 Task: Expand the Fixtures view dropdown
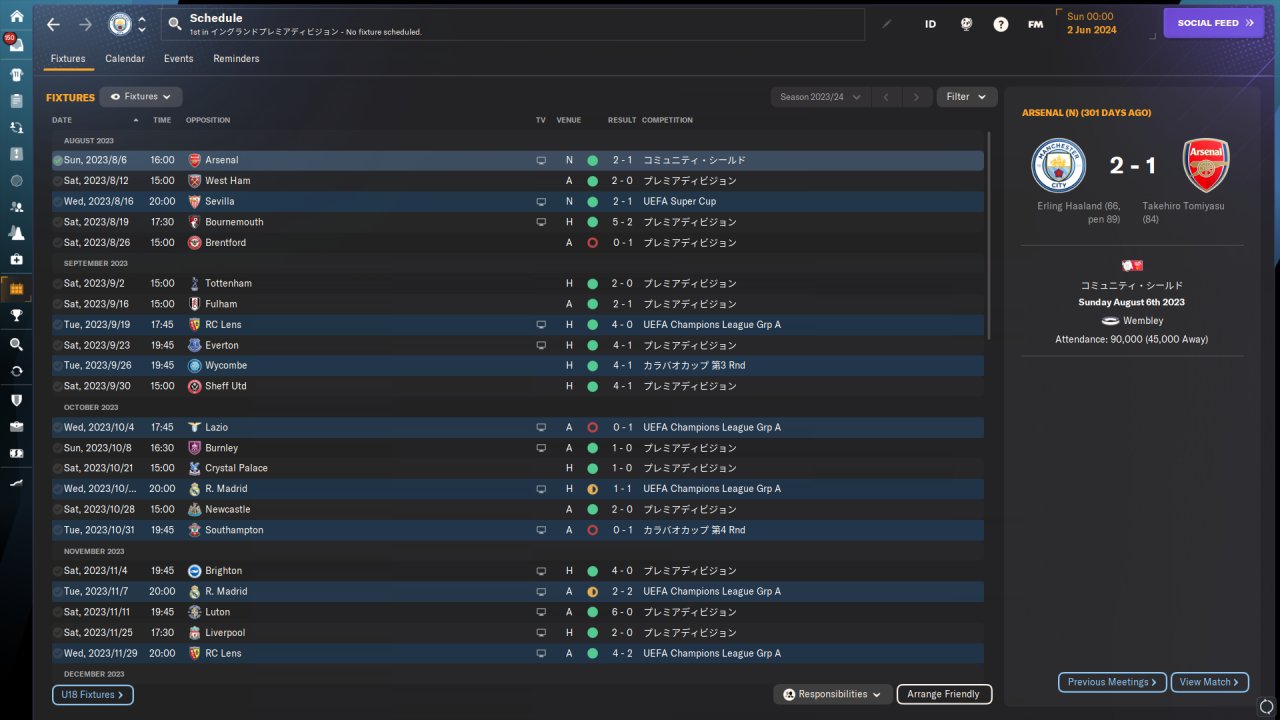click(x=141, y=97)
